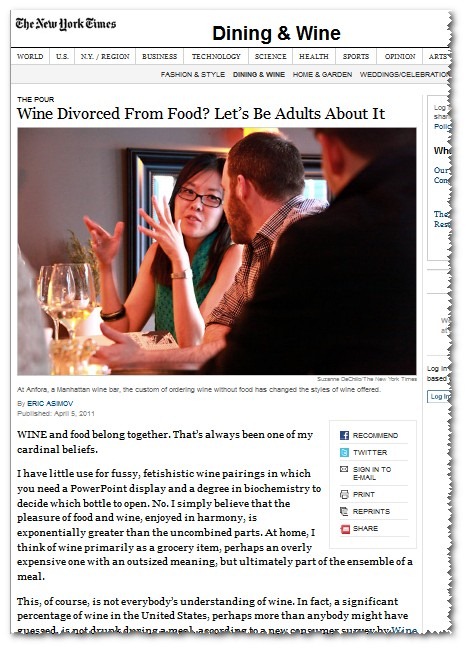Open the Technology section tab
The width and height of the screenshot is (469, 651).
pos(216,56)
